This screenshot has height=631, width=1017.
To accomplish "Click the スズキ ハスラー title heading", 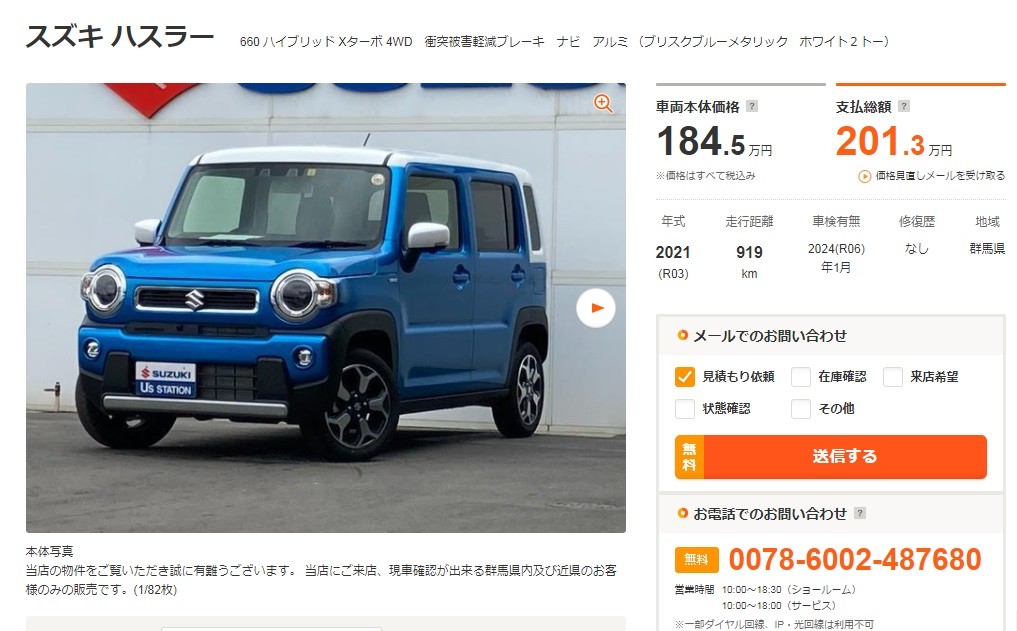I will pos(120,36).
